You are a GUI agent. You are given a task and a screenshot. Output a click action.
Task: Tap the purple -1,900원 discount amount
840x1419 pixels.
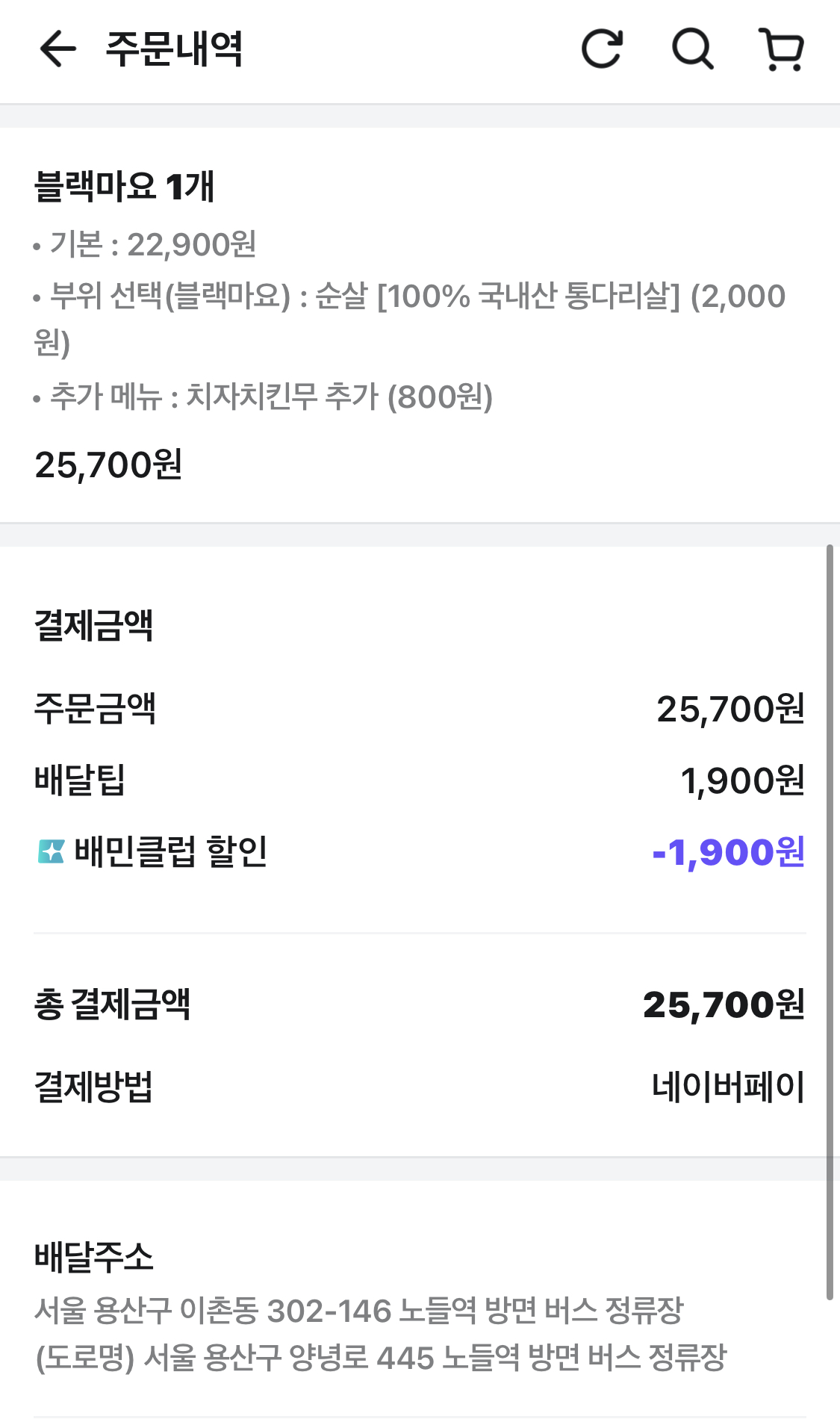point(729,852)
